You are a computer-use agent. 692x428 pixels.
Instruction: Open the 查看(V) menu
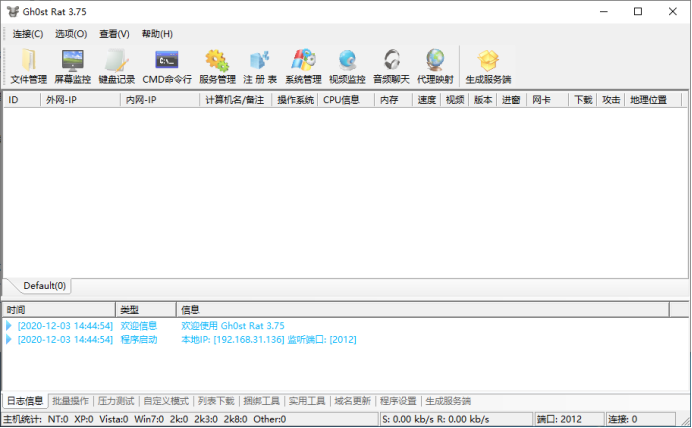point(114,34)
